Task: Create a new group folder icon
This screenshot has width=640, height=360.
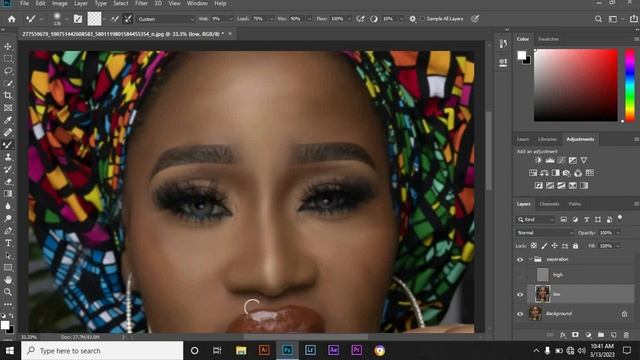Action: point(601,335)
